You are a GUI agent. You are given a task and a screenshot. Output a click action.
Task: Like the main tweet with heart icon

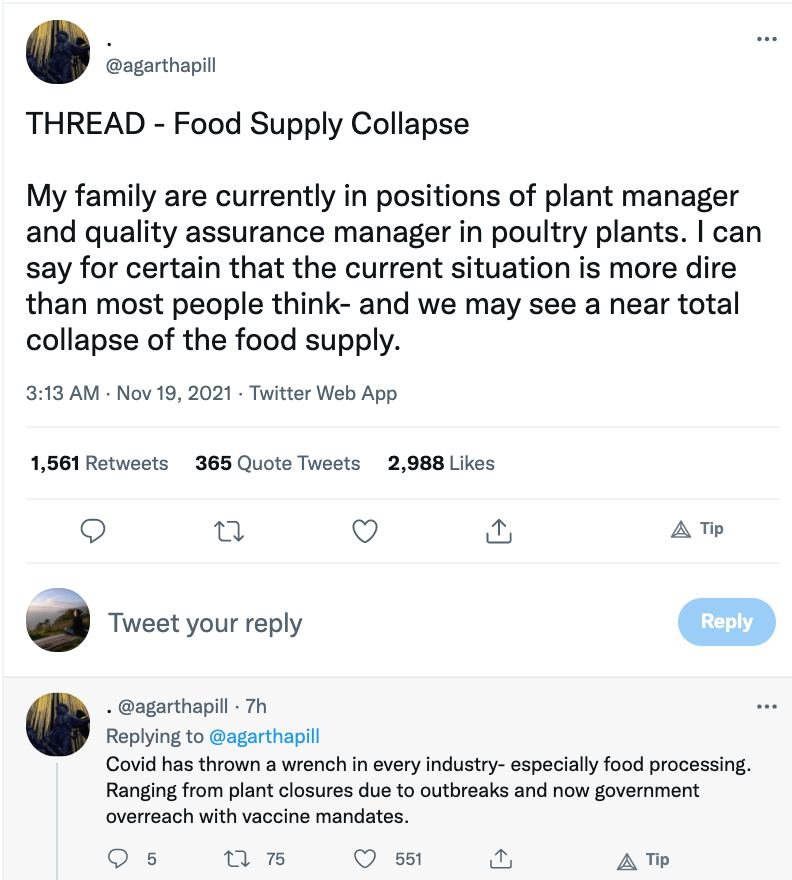(x=365, y=531)
